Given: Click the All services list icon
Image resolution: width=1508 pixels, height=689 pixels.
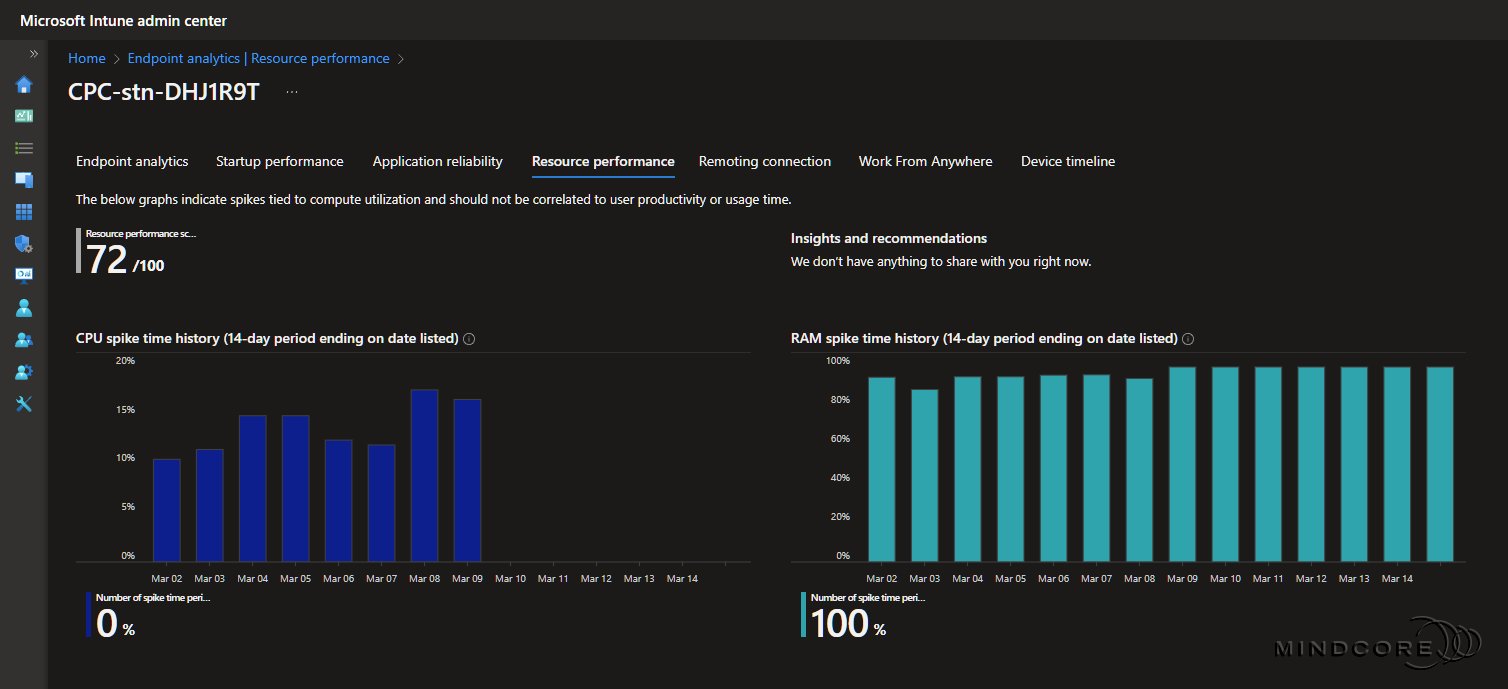Looking at the screenshot, I should tap(24, 148).
